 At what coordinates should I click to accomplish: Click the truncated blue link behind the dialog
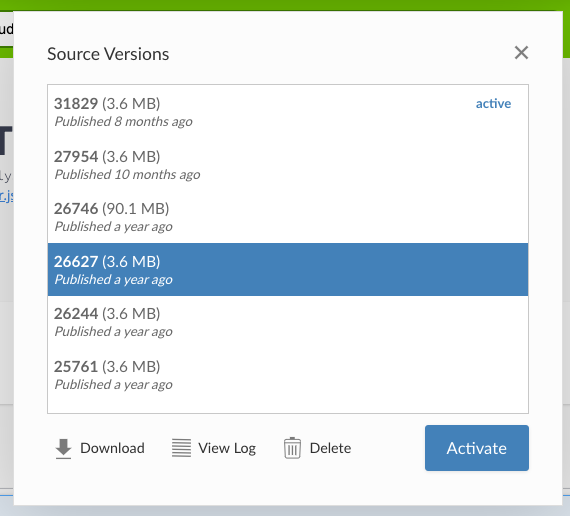point(7,196)
